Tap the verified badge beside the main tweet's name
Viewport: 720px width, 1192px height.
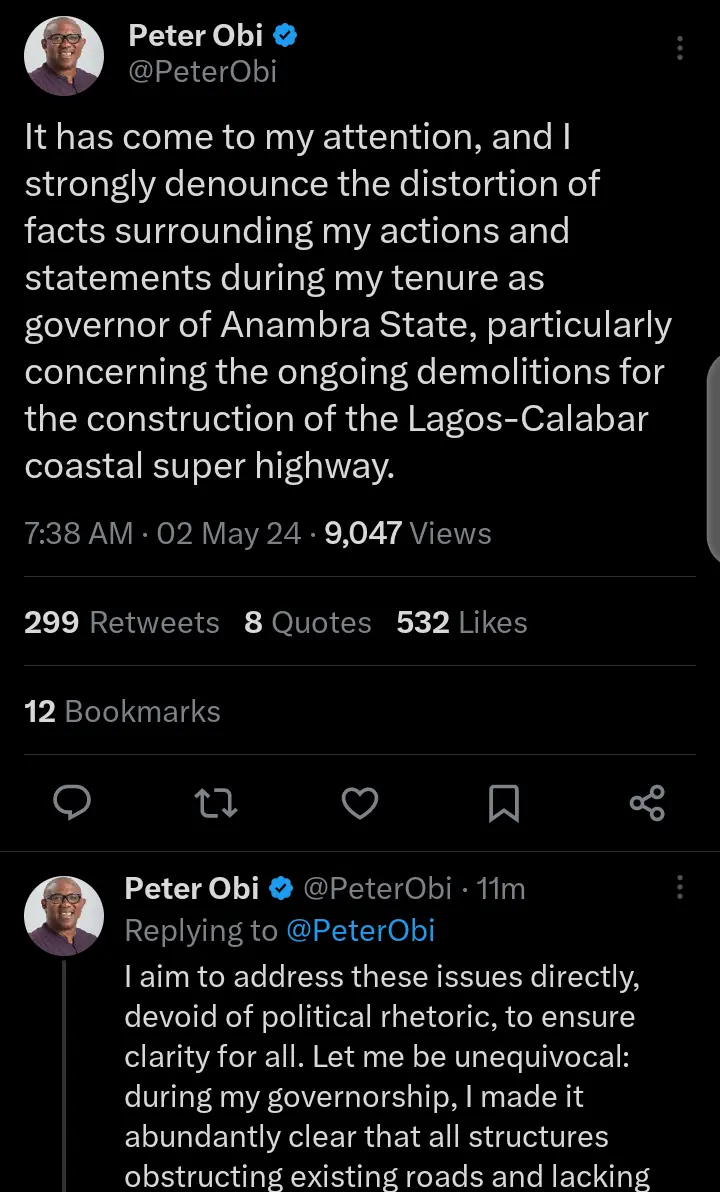285,37
